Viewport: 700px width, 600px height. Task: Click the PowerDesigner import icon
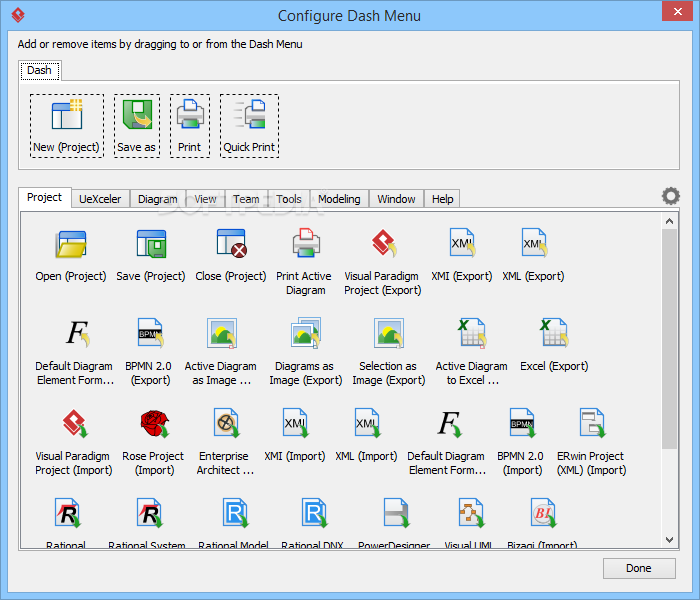396,513
